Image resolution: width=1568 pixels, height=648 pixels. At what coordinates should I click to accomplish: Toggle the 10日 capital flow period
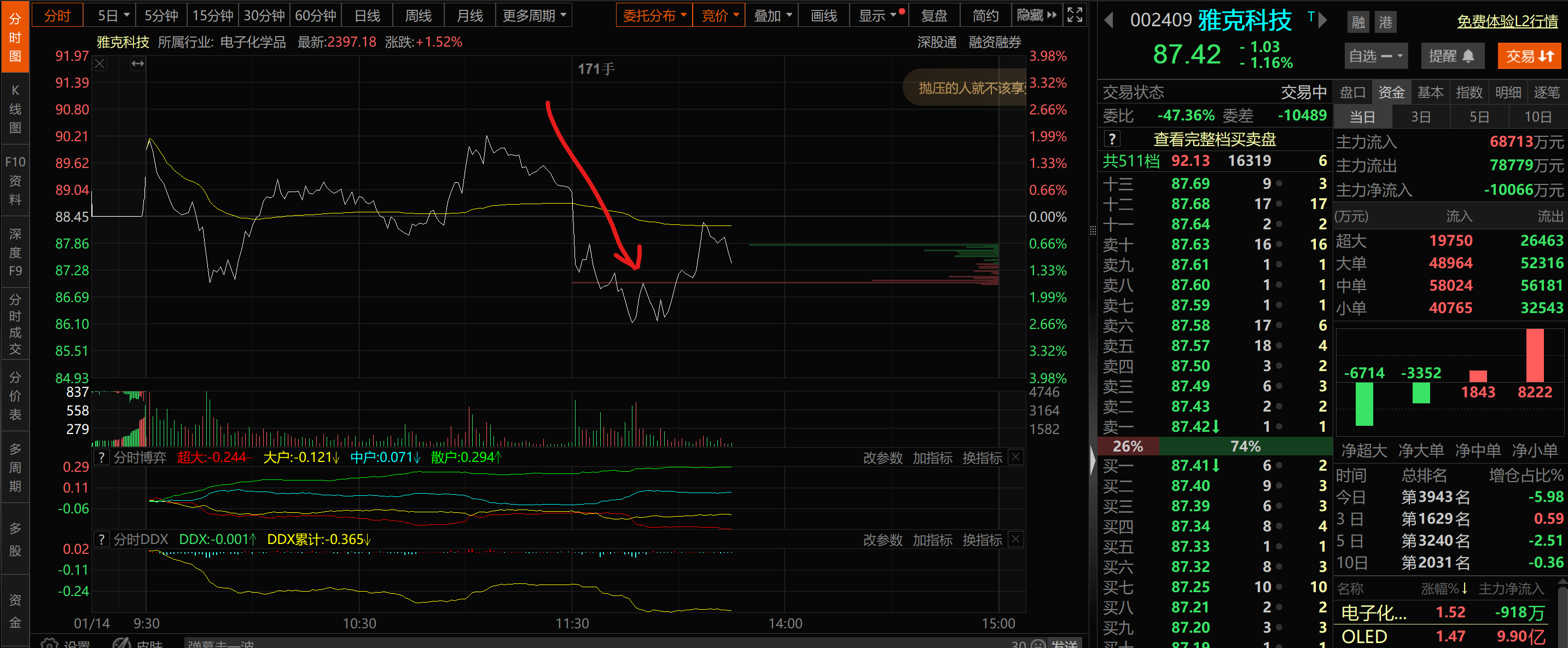pos(1537,117)
